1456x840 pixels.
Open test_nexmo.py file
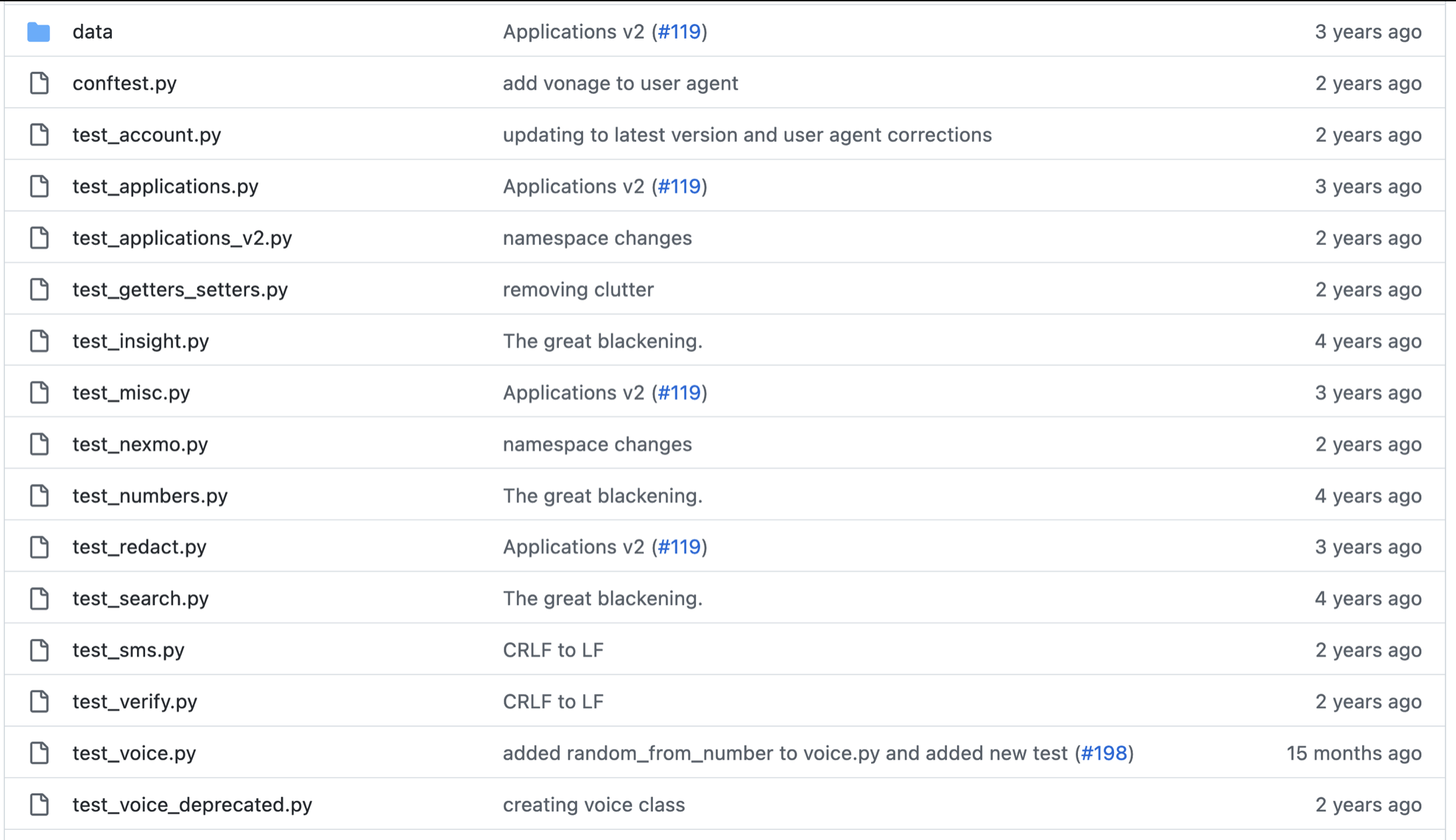(140, 444)
